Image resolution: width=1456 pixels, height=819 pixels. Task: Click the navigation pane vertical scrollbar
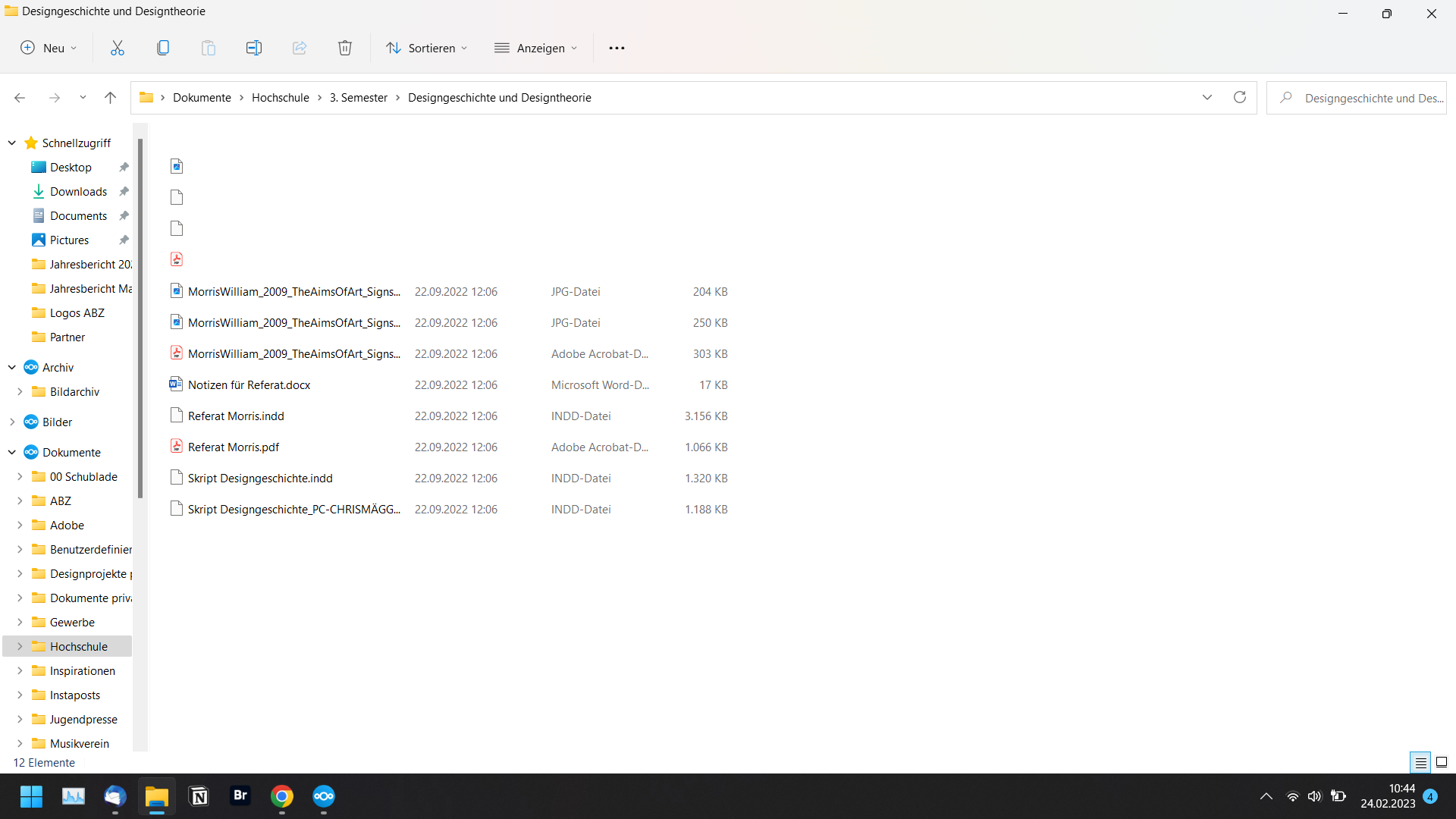pyautogui.click(x=140, y=318)
